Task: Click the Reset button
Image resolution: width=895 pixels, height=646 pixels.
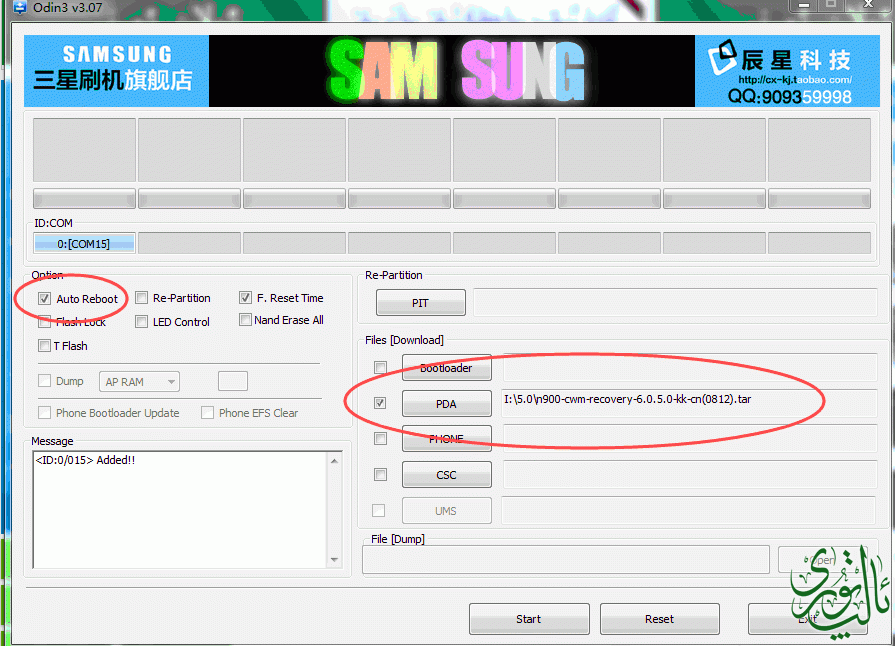Action: click(659, 619)
